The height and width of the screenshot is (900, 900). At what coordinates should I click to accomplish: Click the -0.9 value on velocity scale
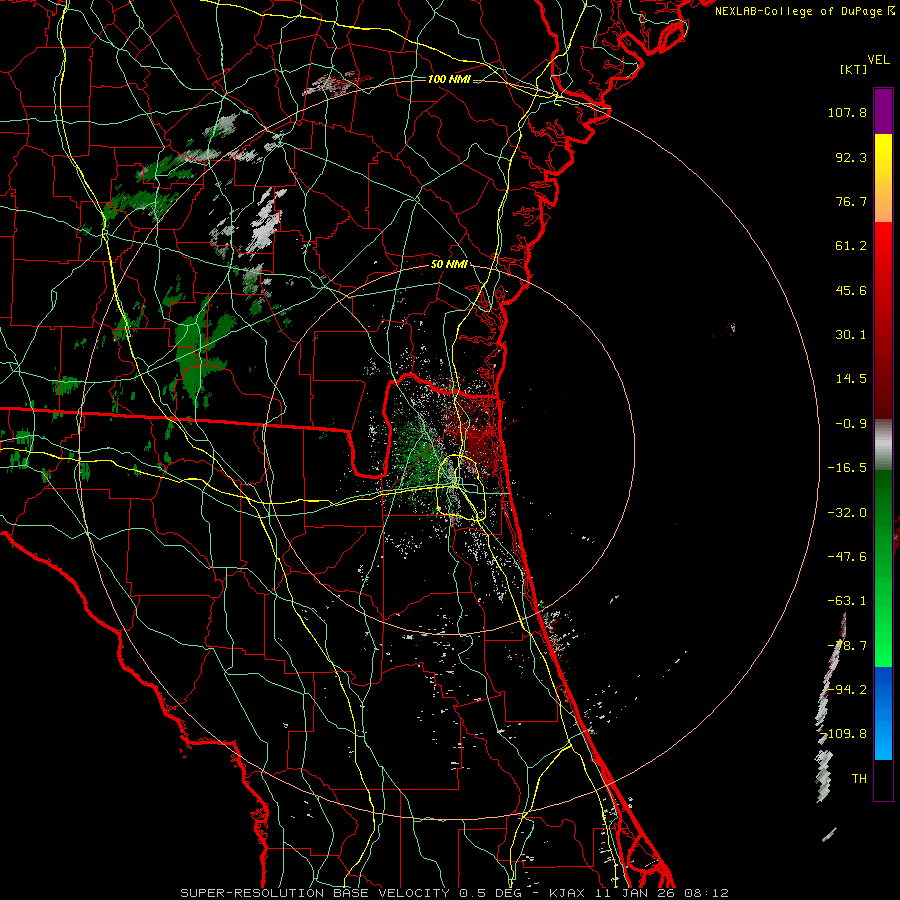[851, 424]
